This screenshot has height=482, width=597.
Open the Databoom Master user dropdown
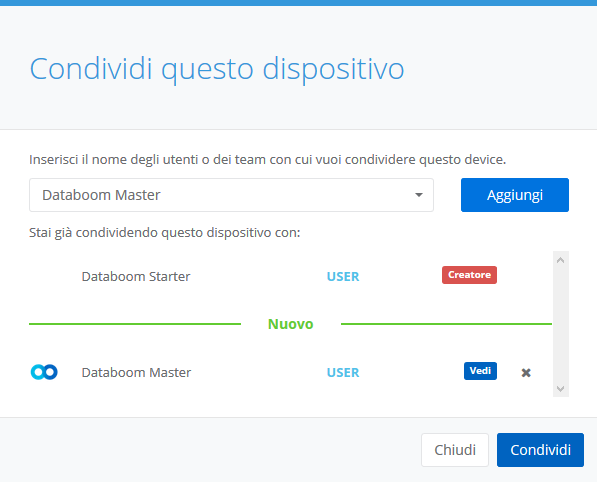click(x=231, y=195)
